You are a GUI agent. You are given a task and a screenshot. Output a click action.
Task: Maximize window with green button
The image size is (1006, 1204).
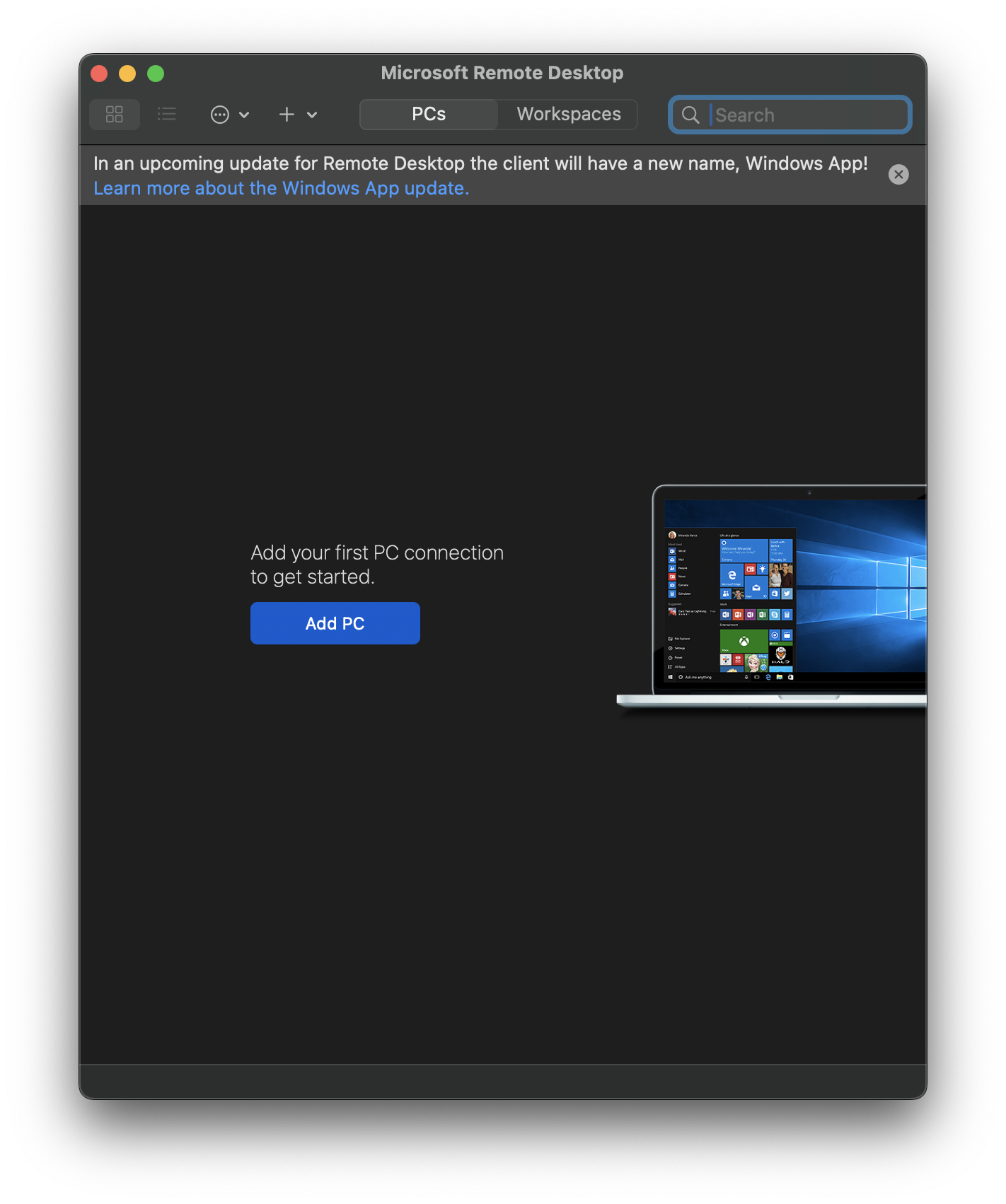tap(156, 74)
